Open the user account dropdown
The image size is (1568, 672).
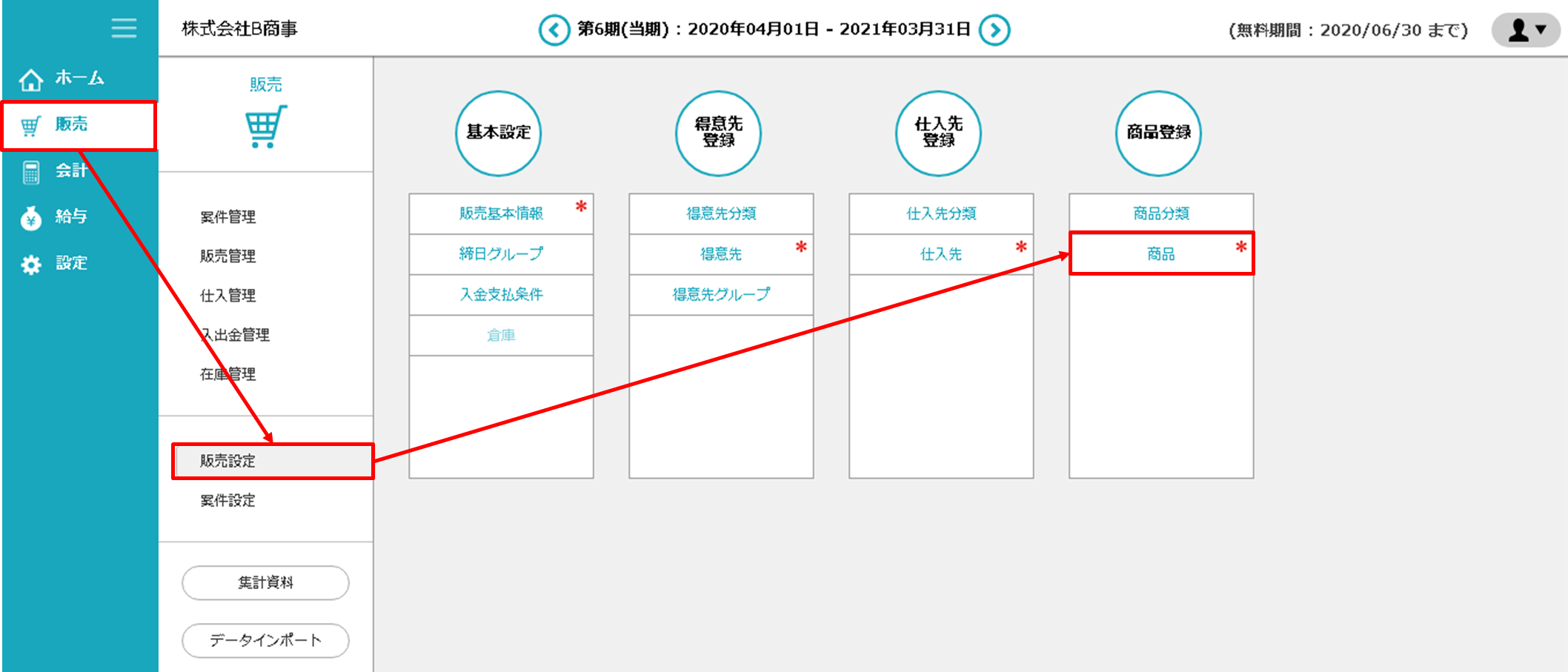pos(1527,30)
